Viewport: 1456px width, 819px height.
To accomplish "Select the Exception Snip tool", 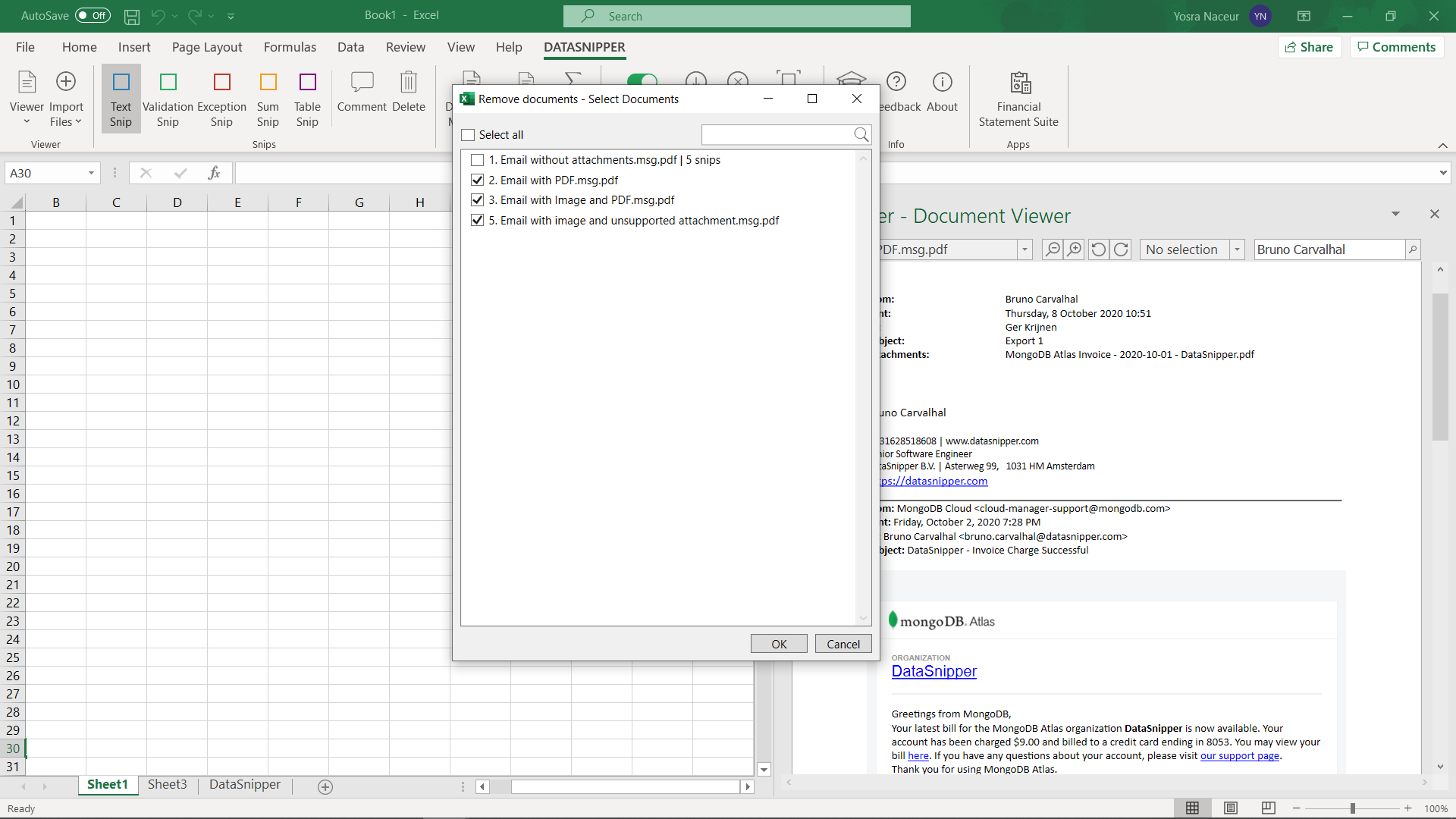I will tap(221, 99).
